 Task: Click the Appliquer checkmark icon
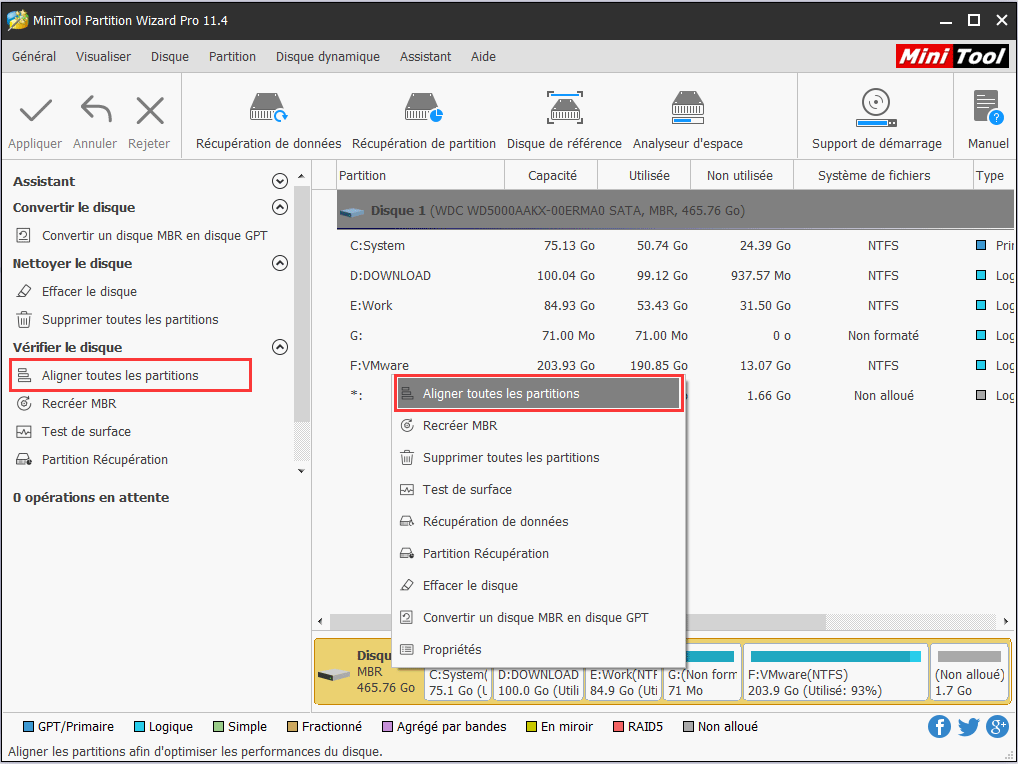click(36, 111)
